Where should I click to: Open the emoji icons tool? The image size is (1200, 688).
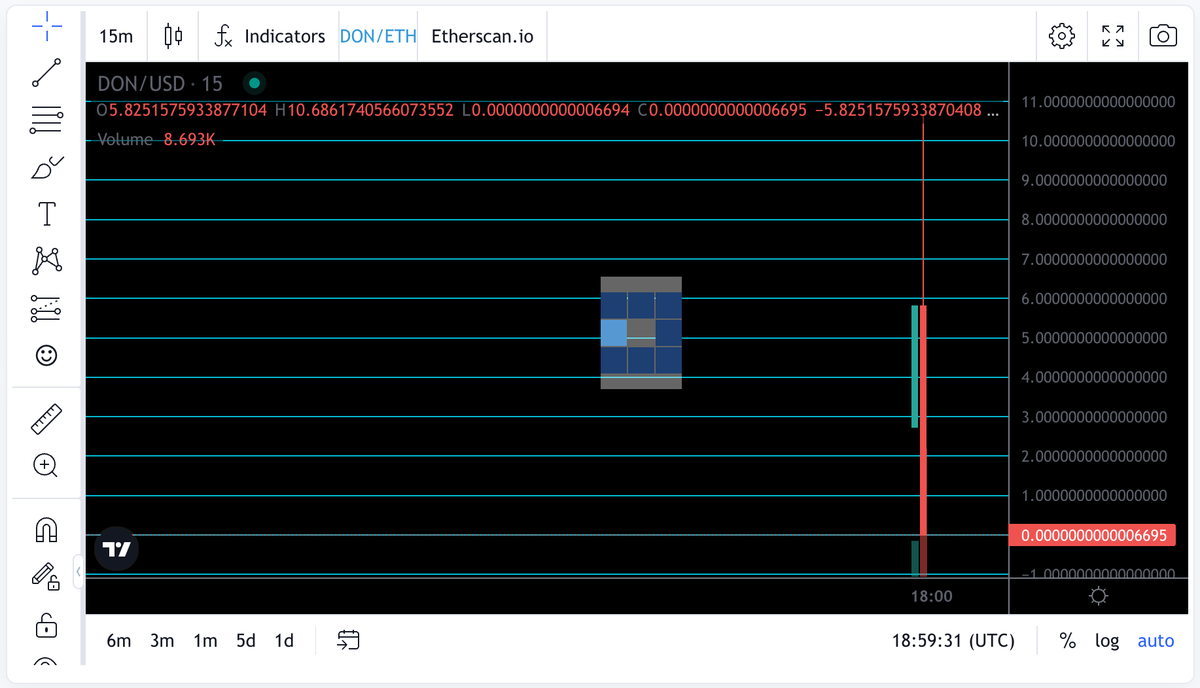click(x=46, y=355)
